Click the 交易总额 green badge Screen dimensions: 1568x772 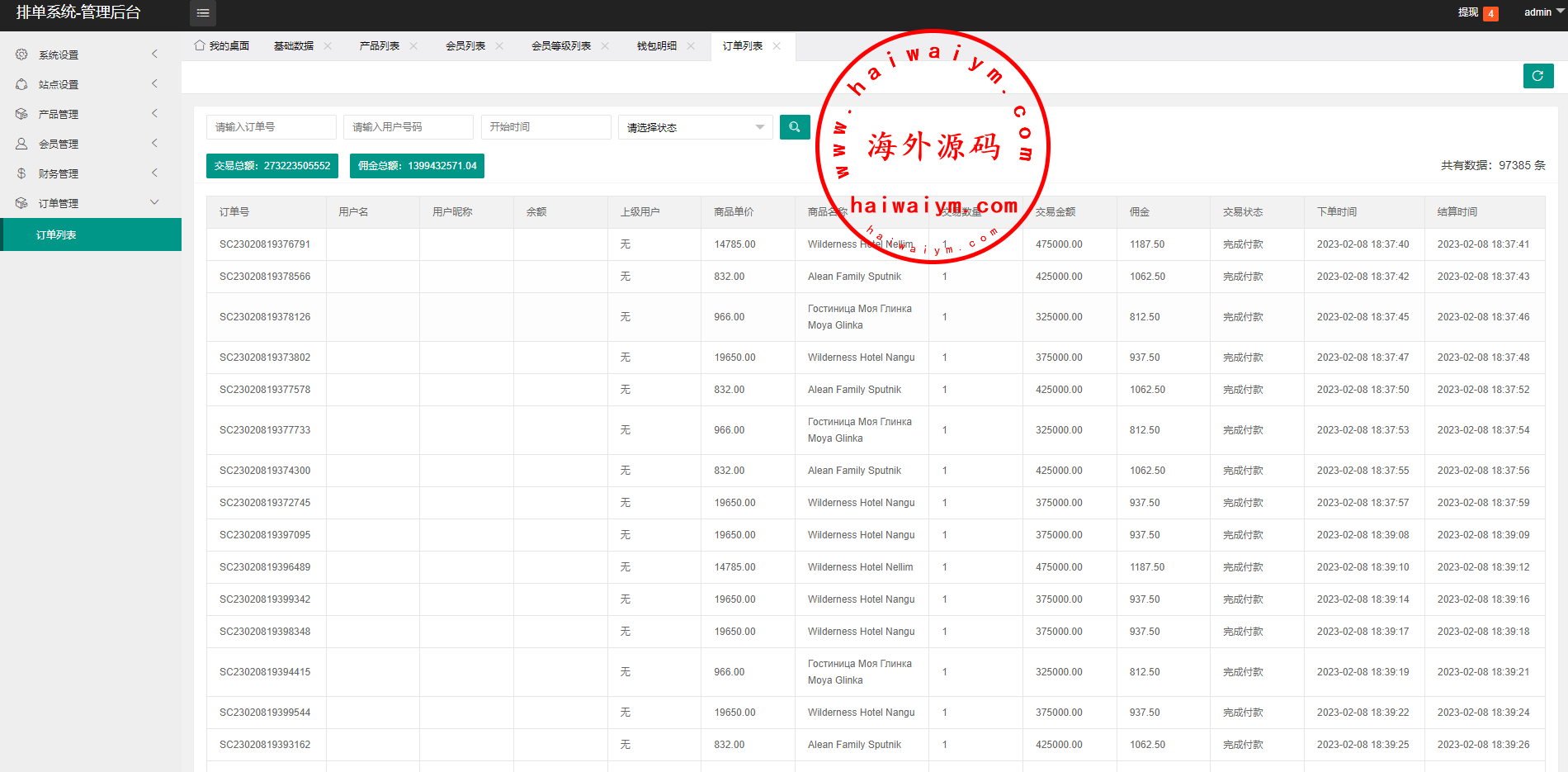coord(272,166)
